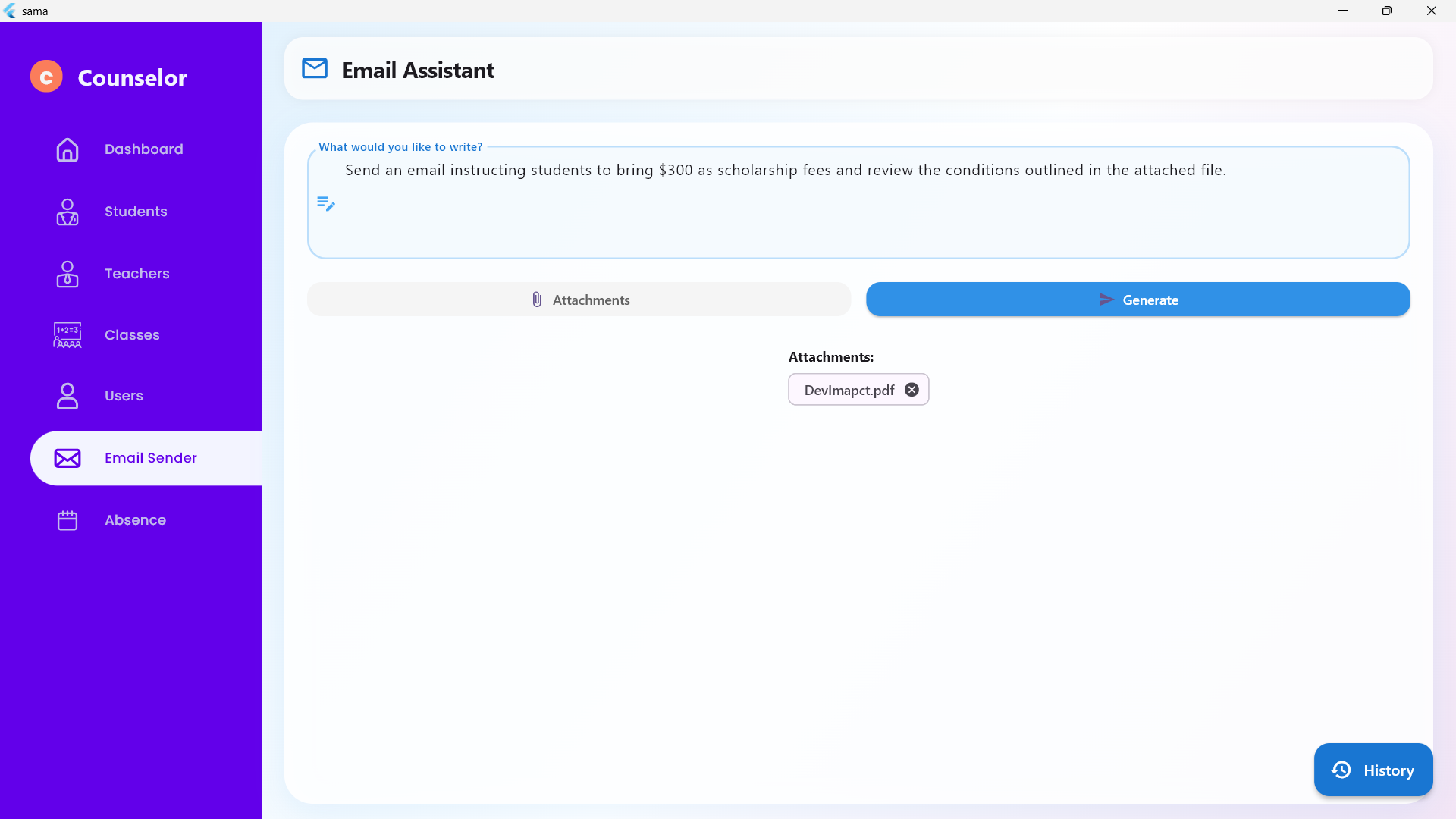Click the Students sidebar icon

67,212
